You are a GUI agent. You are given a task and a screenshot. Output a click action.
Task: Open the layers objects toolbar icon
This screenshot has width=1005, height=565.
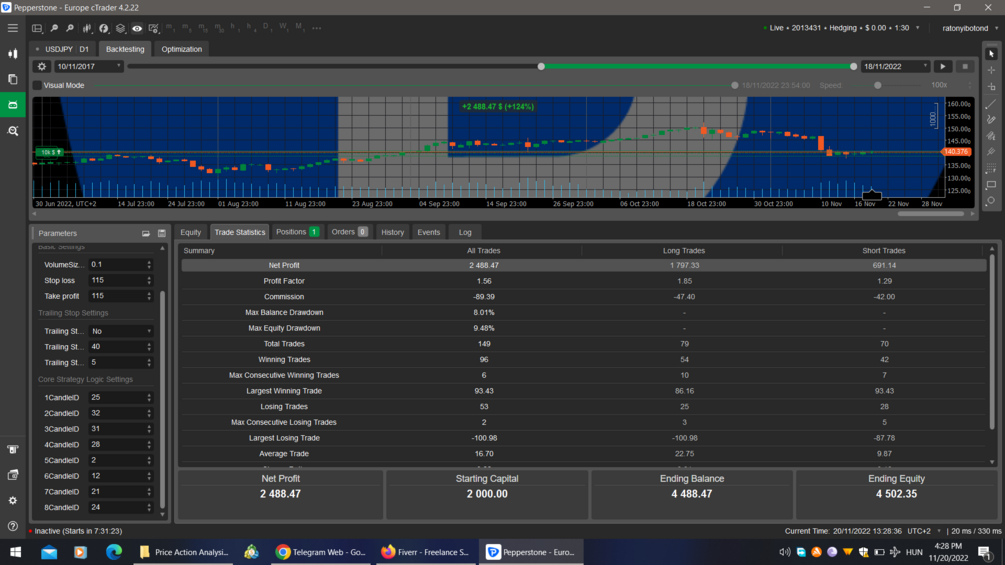point(120,28)
